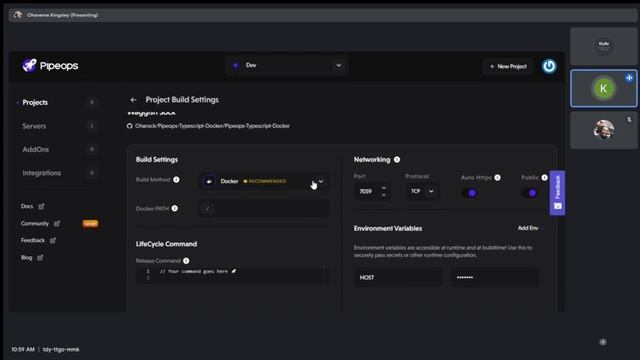Select the participant tile with photo avatar
Viewport: 640px width, 360px height.
(603, 130)
